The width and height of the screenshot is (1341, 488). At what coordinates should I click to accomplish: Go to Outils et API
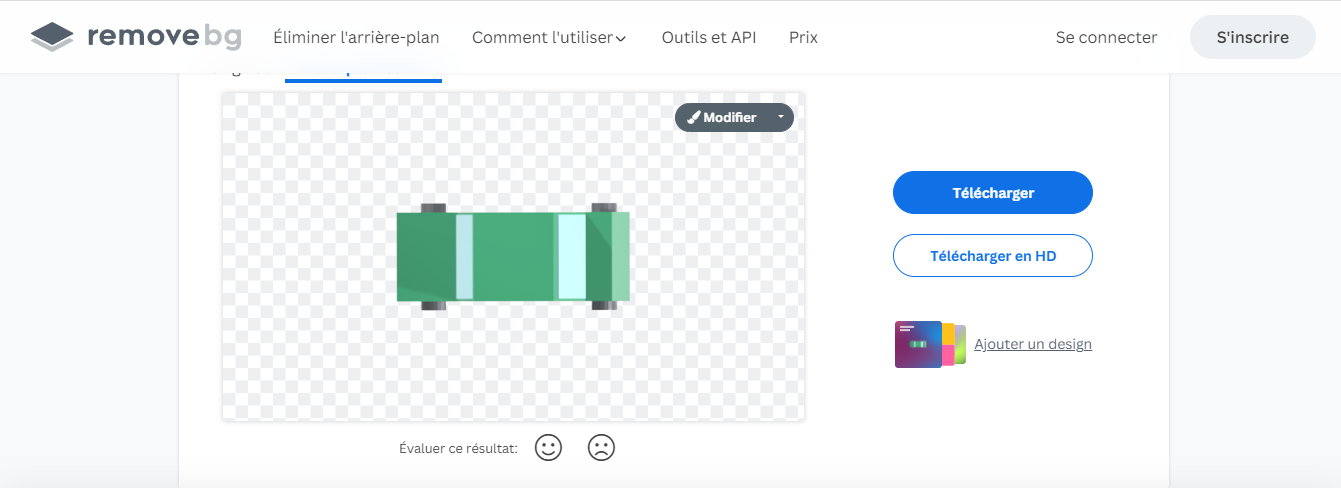709,37
